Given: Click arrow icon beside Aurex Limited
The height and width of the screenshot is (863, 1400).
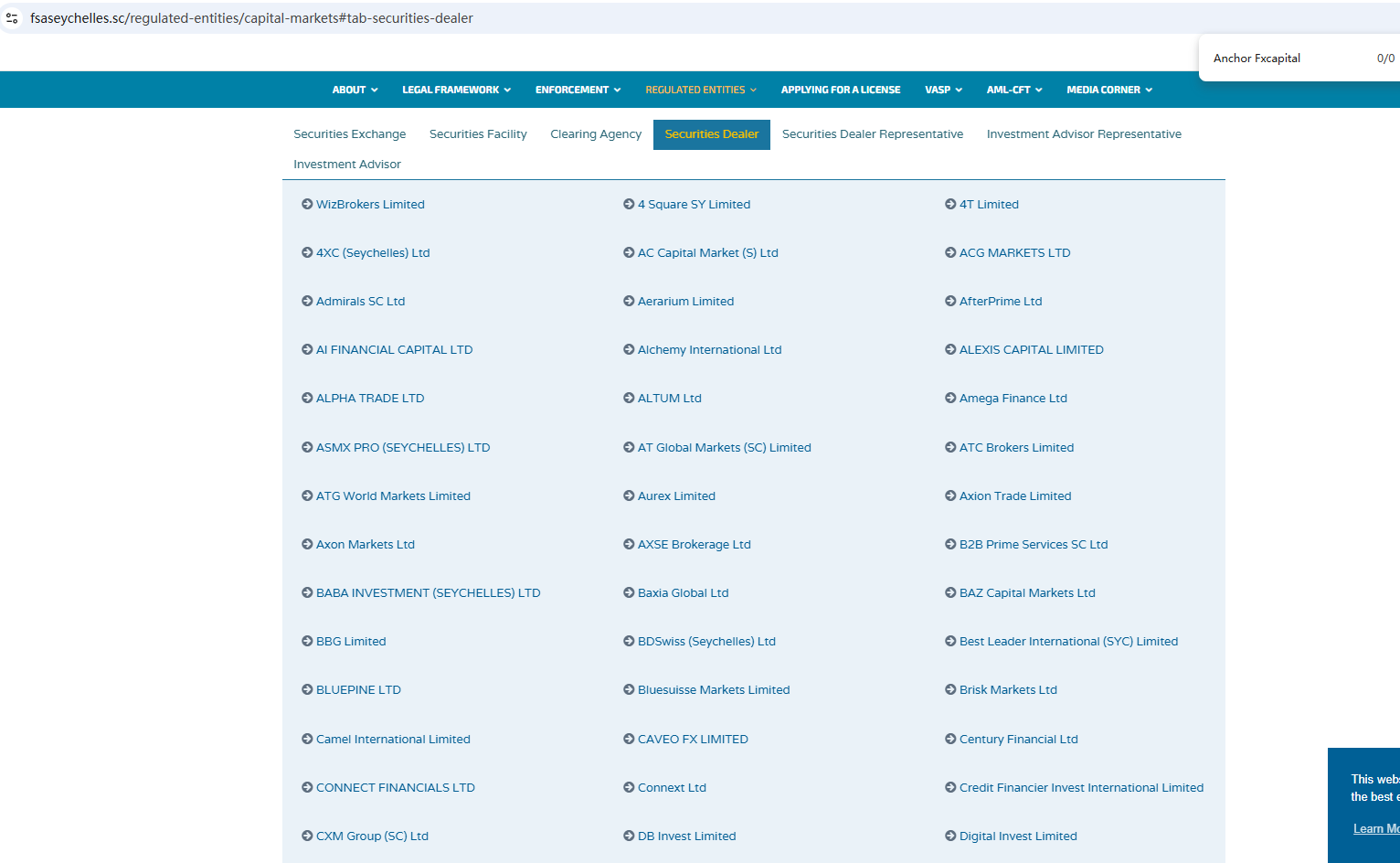Looking at the screenshot, I should click(629, 495).
